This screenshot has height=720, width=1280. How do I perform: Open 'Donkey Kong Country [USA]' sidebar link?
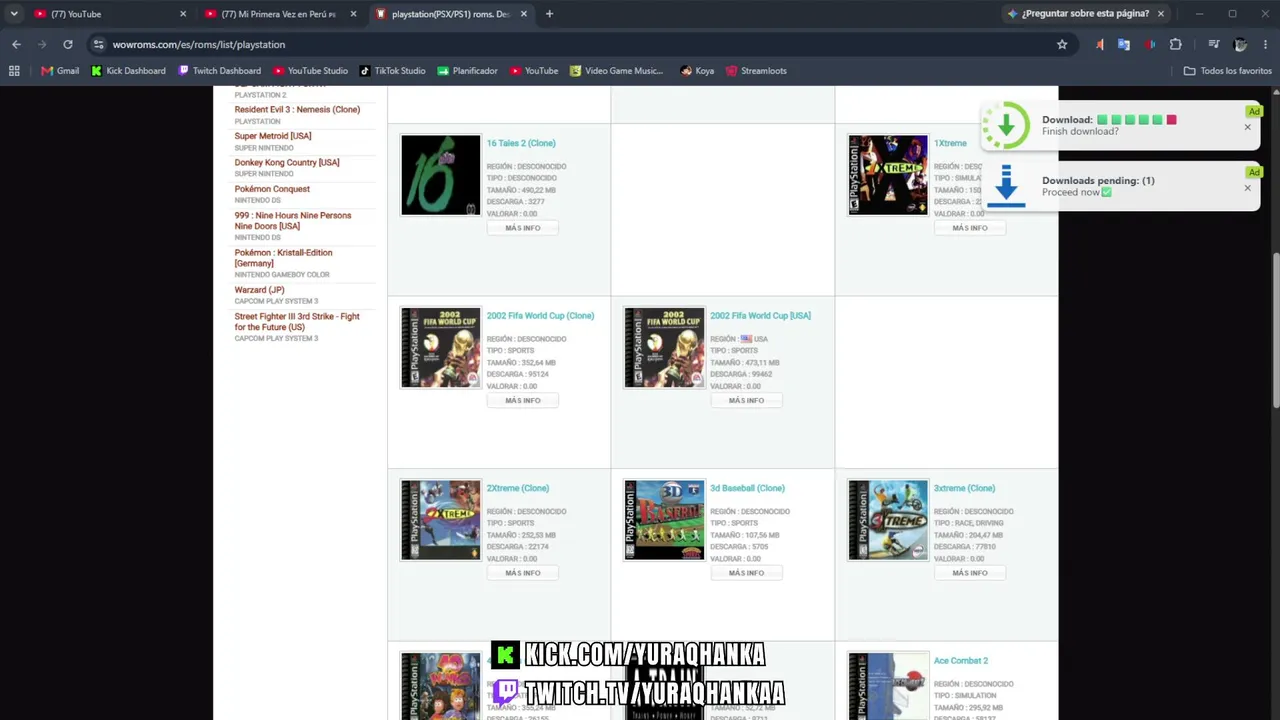click(x=287, y=163)
